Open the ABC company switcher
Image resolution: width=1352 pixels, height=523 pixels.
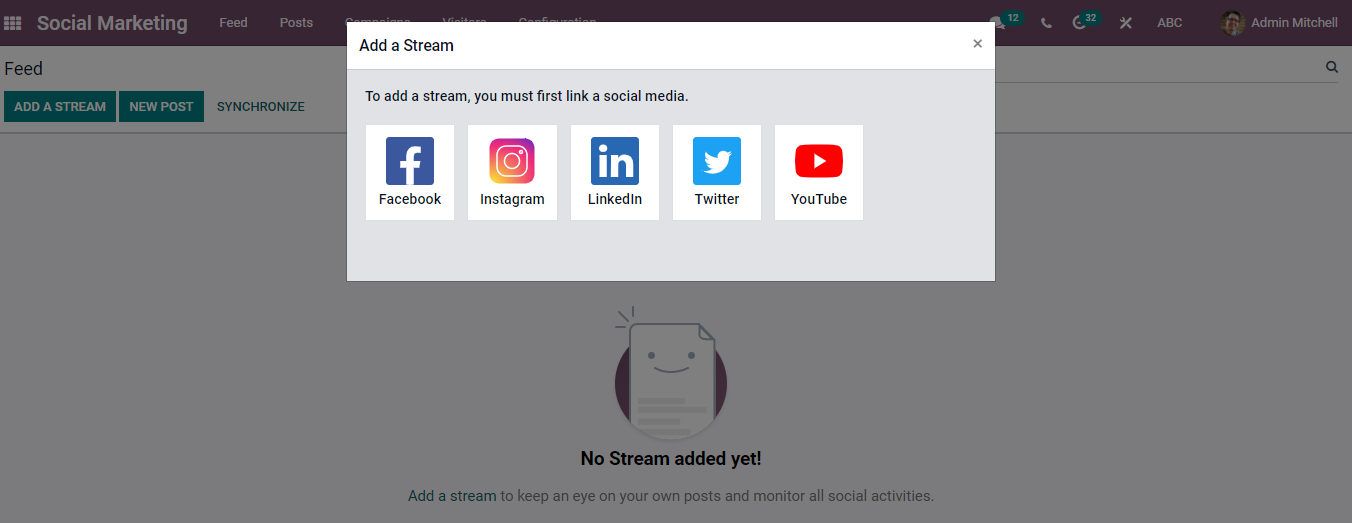click(1170, 22)
